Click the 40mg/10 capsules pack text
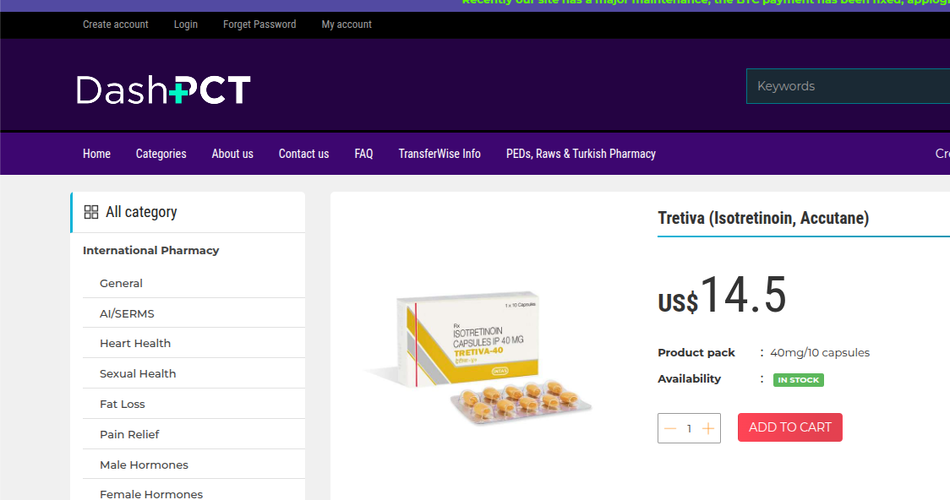The width and height of the screenshot is (950, 500). (x=820, y=353)
